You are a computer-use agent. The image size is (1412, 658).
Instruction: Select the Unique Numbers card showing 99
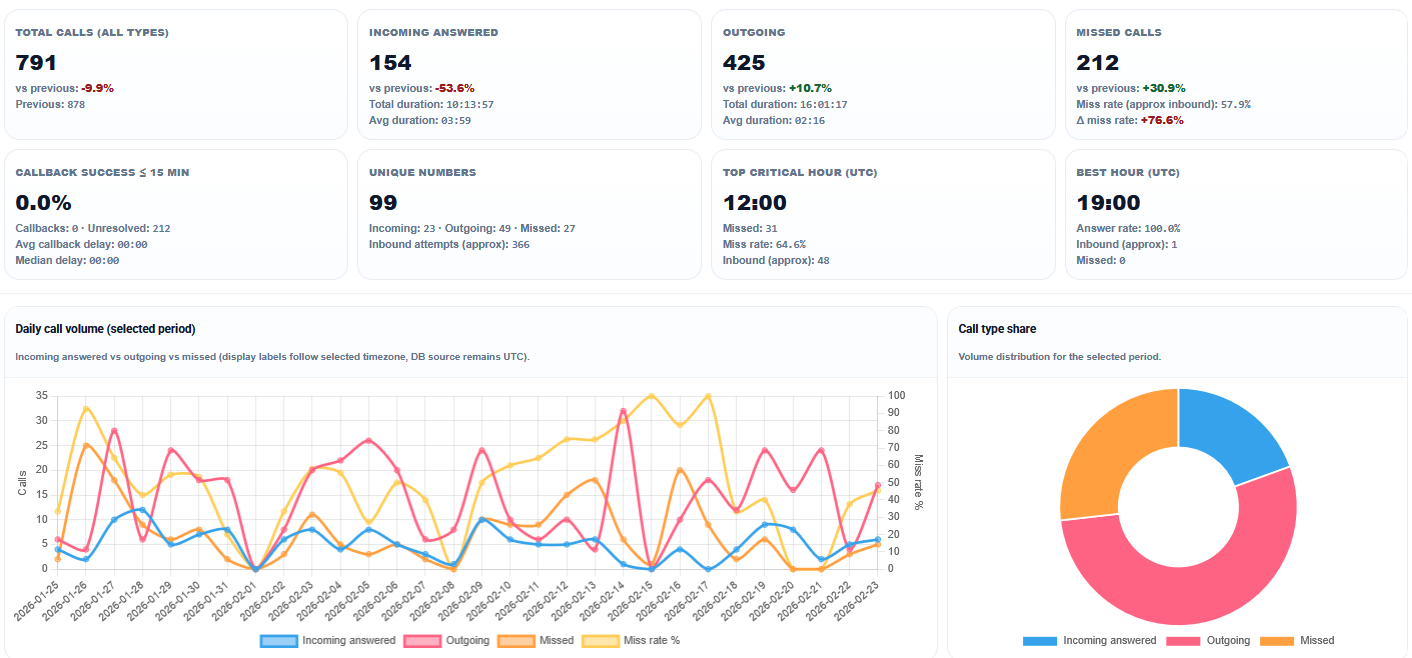click(x=529, y=215)
